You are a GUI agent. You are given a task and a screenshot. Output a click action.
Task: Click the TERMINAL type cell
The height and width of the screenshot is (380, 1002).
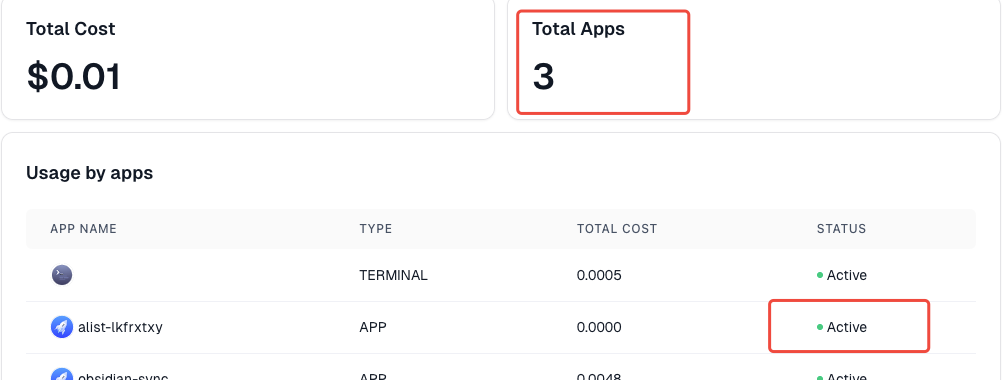pyautogui.click(x=393, y=275)
